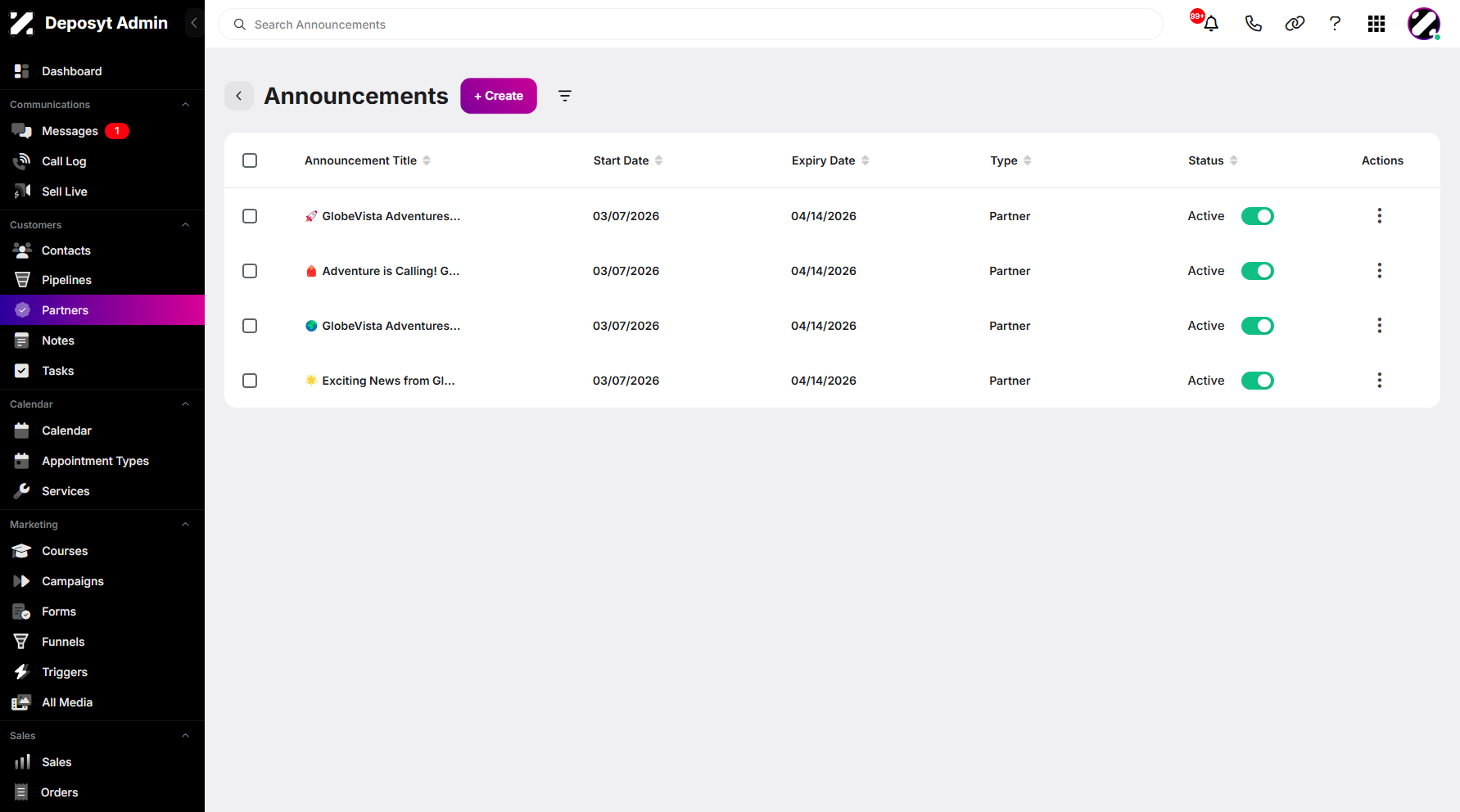Open the apps grid menu
This screenshot has height=812, width=1460.
coord(1376,24)
